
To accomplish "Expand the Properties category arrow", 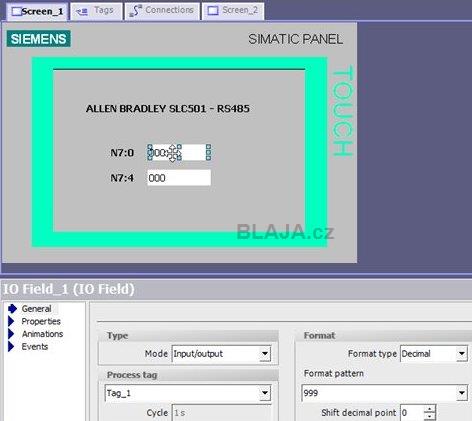I will (x=11, y=321).
